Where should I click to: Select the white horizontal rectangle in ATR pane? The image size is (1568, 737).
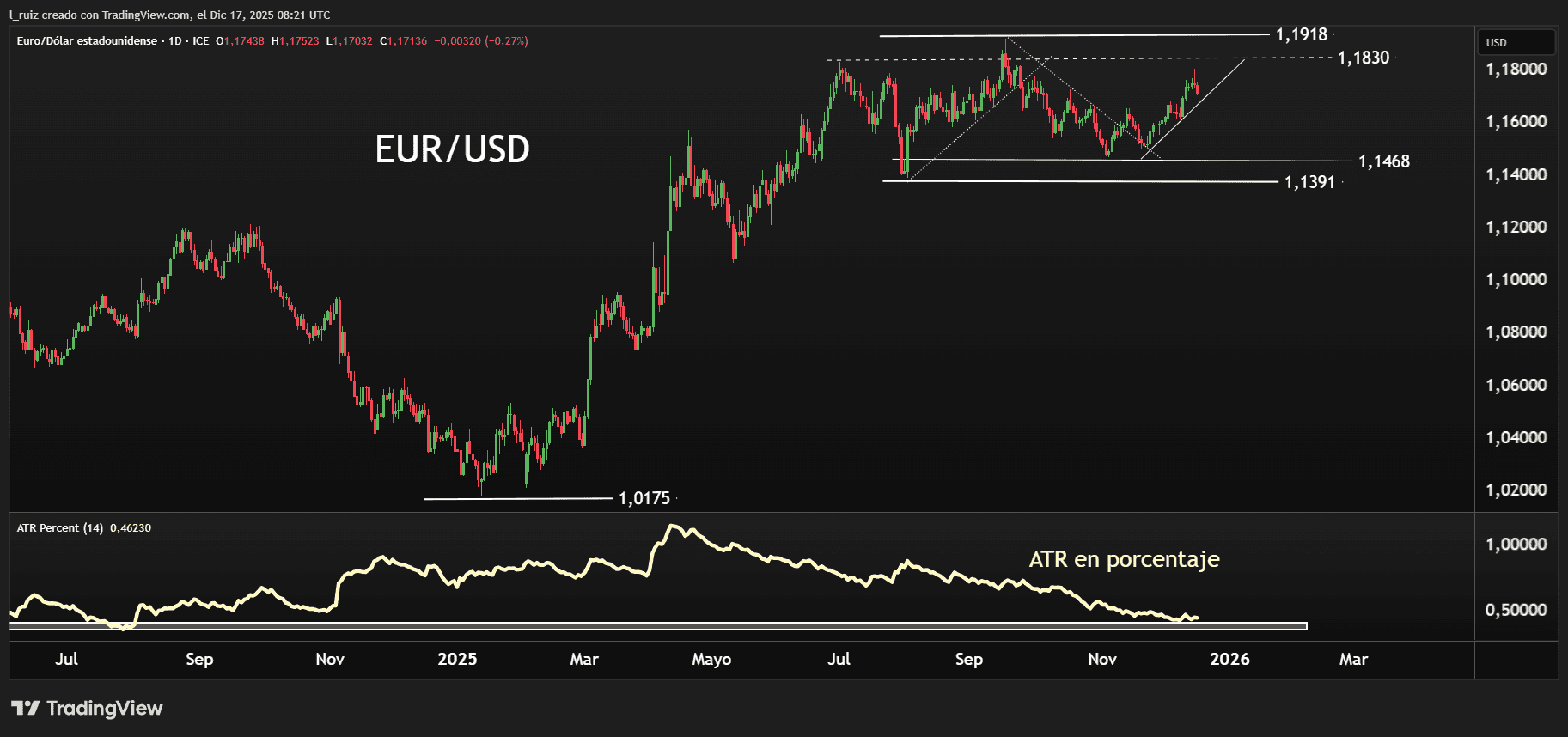(x=657, y=626)
